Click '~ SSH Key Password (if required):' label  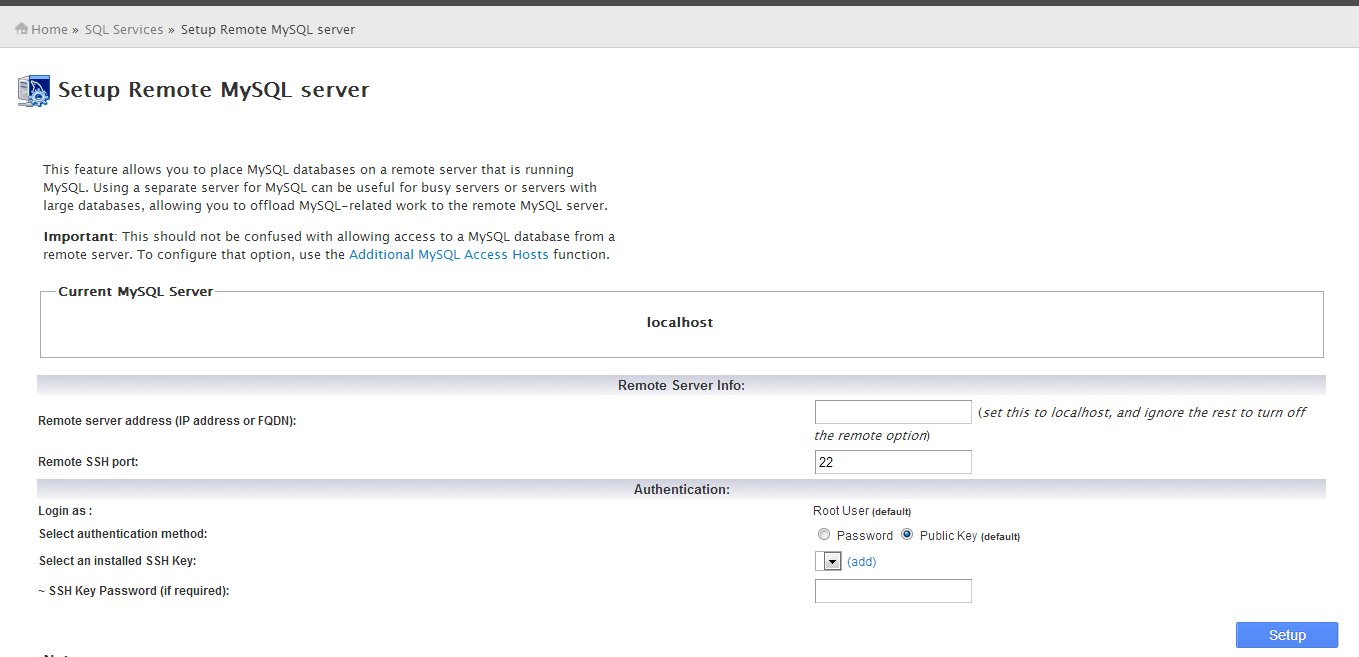click(x=134, y=591)
